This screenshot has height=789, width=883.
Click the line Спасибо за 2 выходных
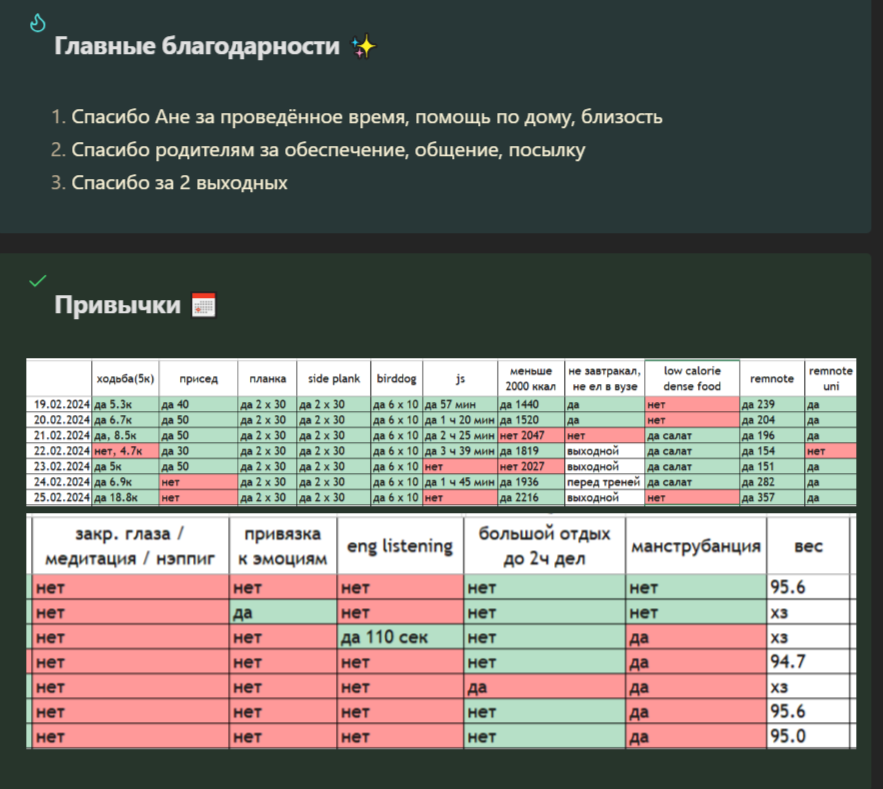[179, 183]
